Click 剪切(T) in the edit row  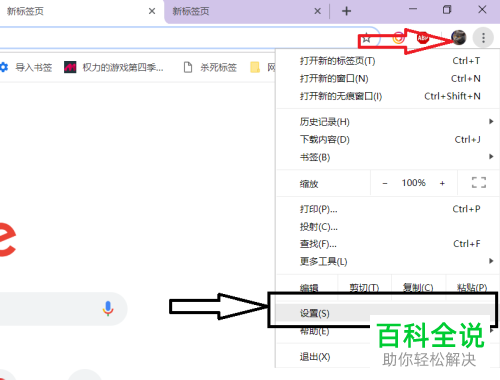[x=364, y=287]
